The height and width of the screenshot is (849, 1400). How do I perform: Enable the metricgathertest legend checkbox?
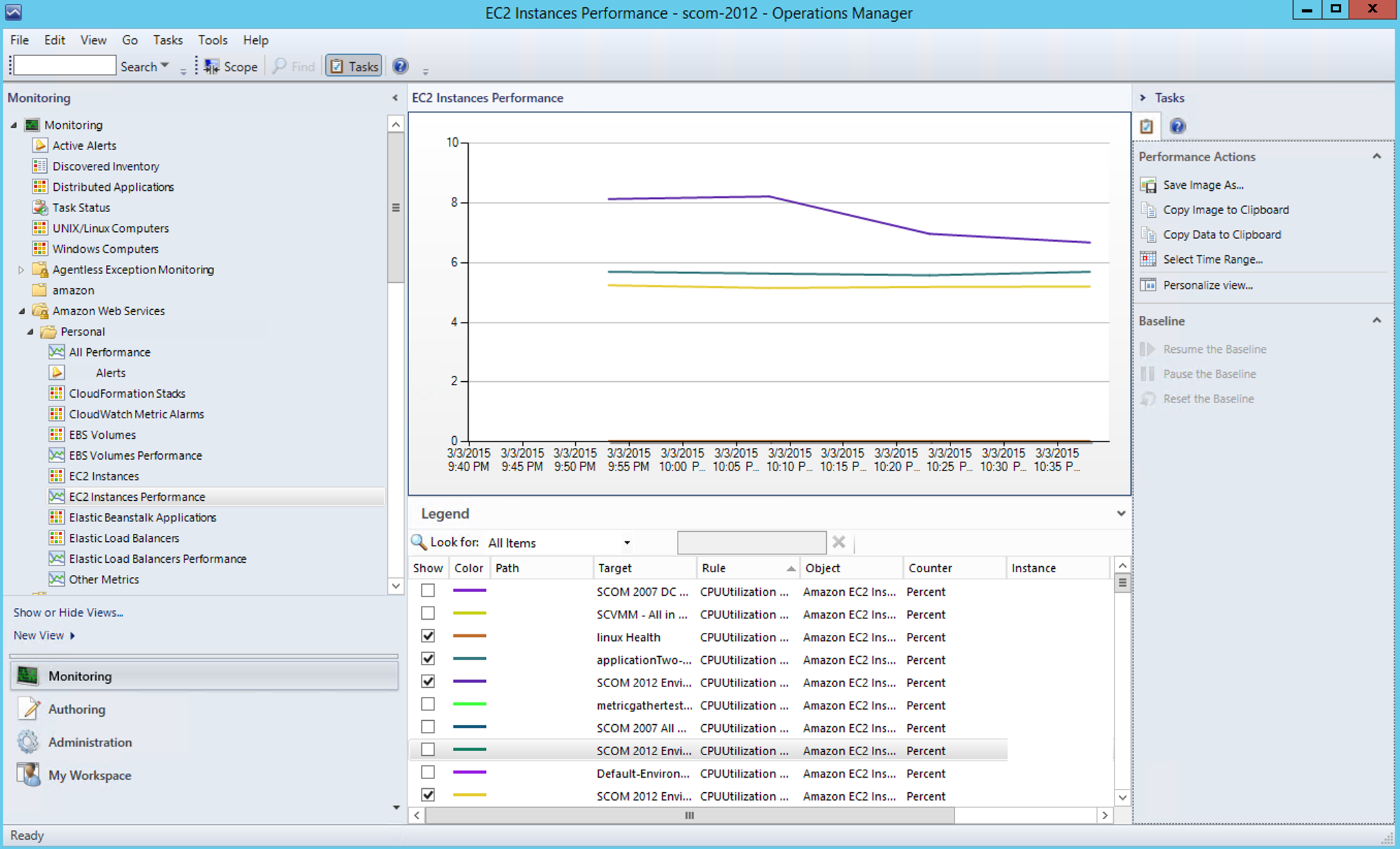click(428, 704)
